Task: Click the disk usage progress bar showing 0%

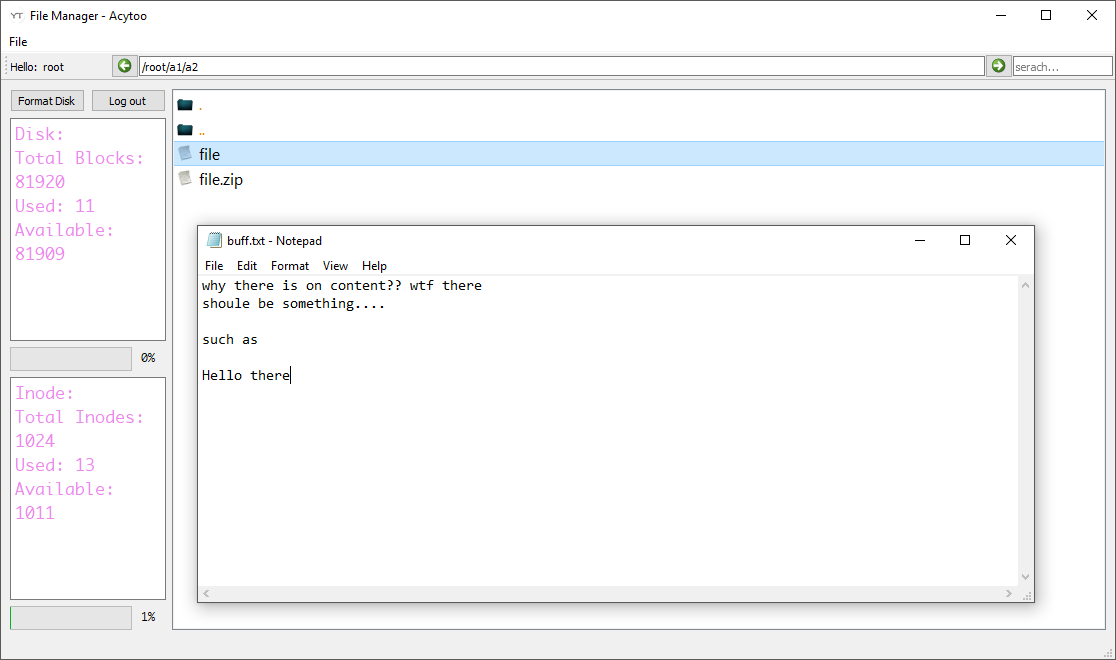Action: 70,357
